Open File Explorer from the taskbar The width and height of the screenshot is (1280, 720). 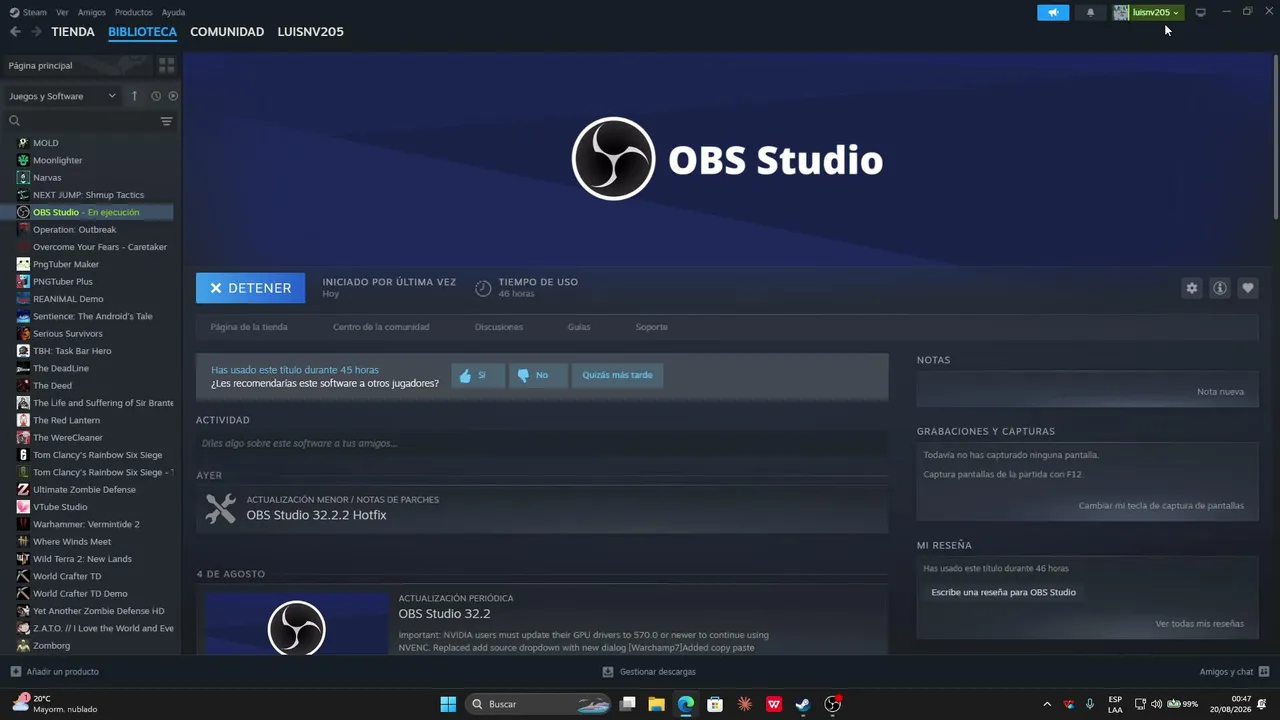click(x=656, y=704)
